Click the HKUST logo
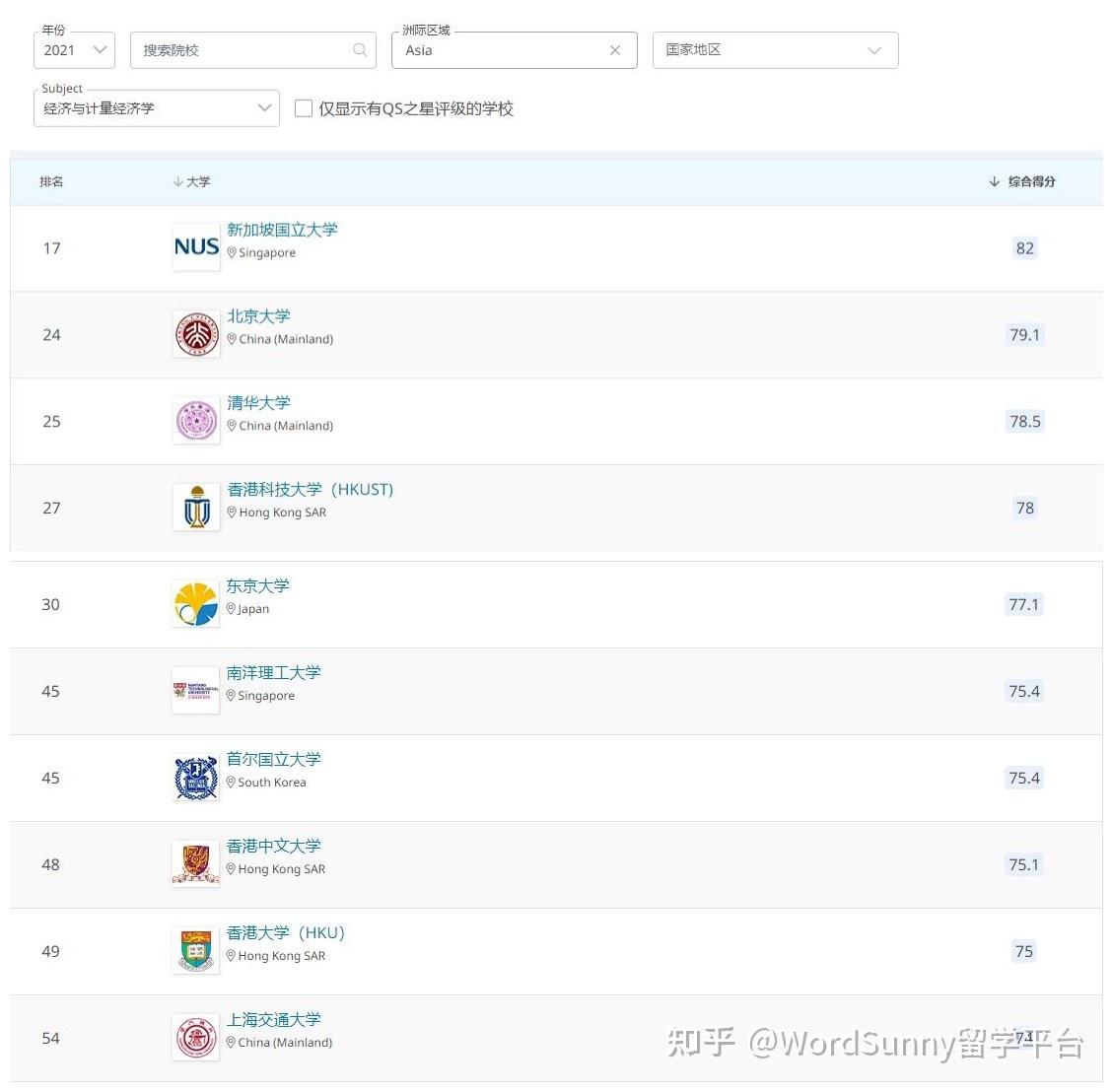The width and height of the screenshot is (1113, 1092). coord(196,507)
